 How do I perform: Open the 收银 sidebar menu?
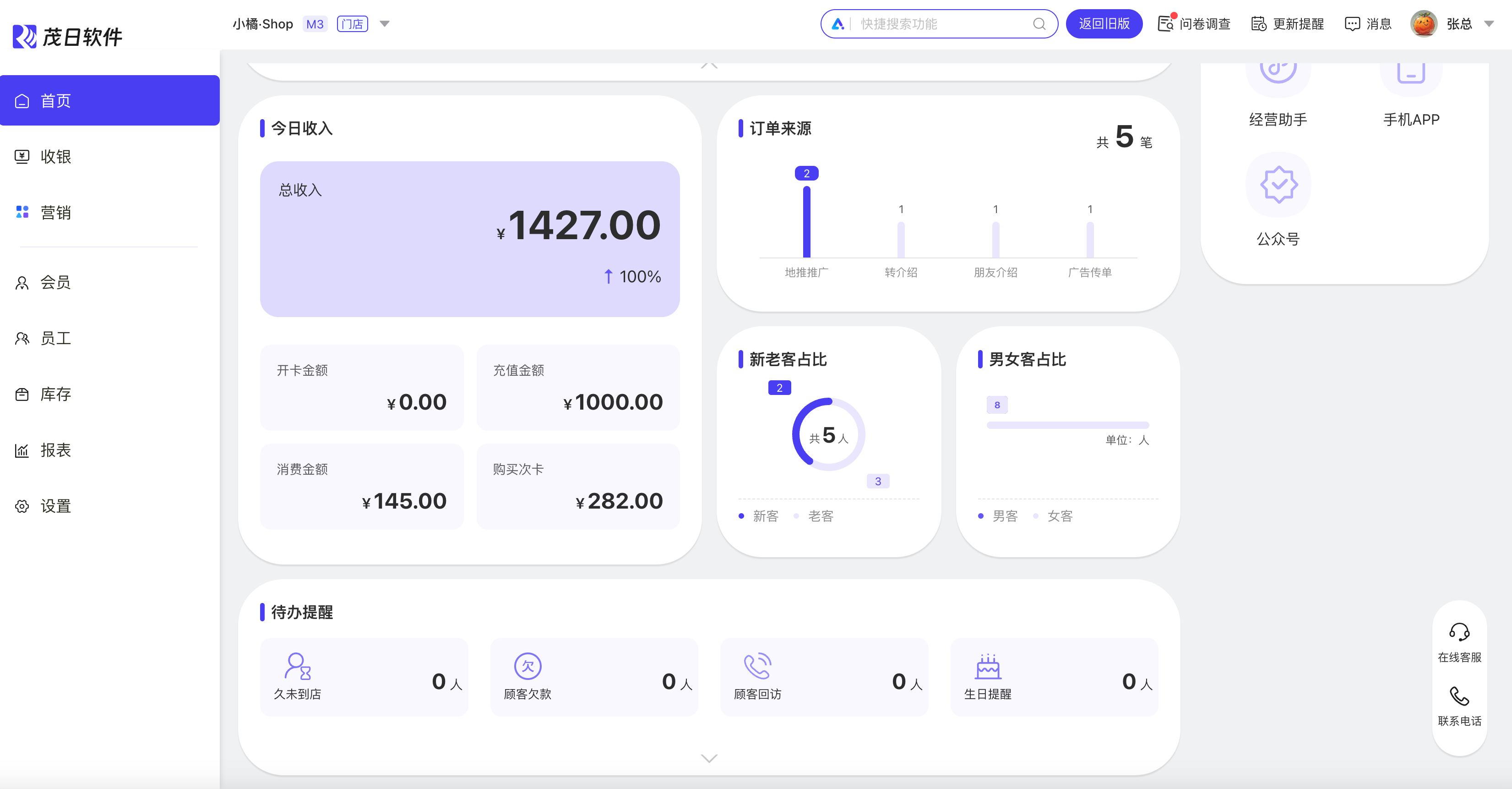pyautogui.click(x=56, y=156)
